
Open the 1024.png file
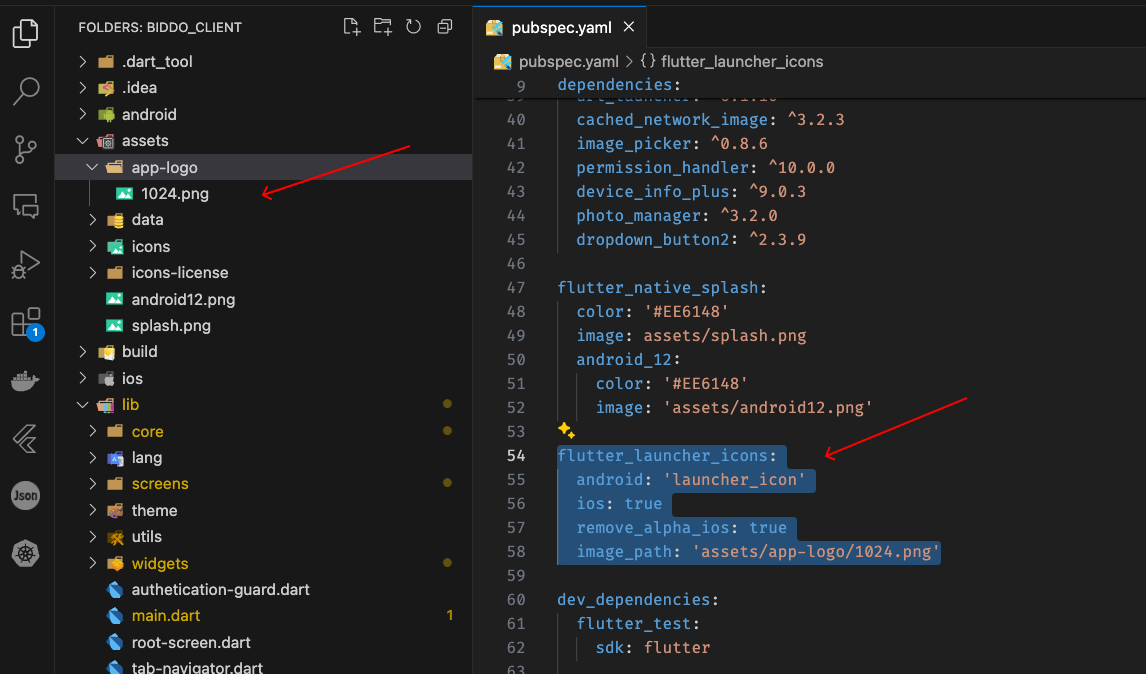coord(175,194)
